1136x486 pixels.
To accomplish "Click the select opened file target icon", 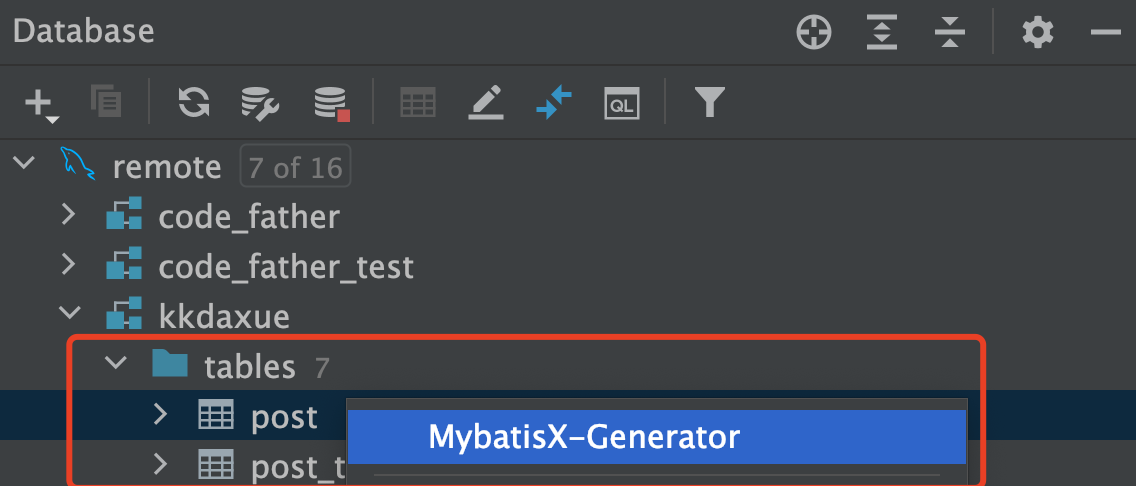I will [814, 33].
